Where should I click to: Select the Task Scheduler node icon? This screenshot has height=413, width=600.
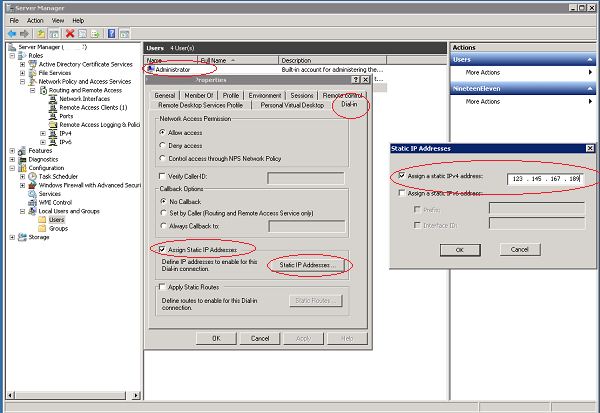pyautogui.click(x=32, y=175)
